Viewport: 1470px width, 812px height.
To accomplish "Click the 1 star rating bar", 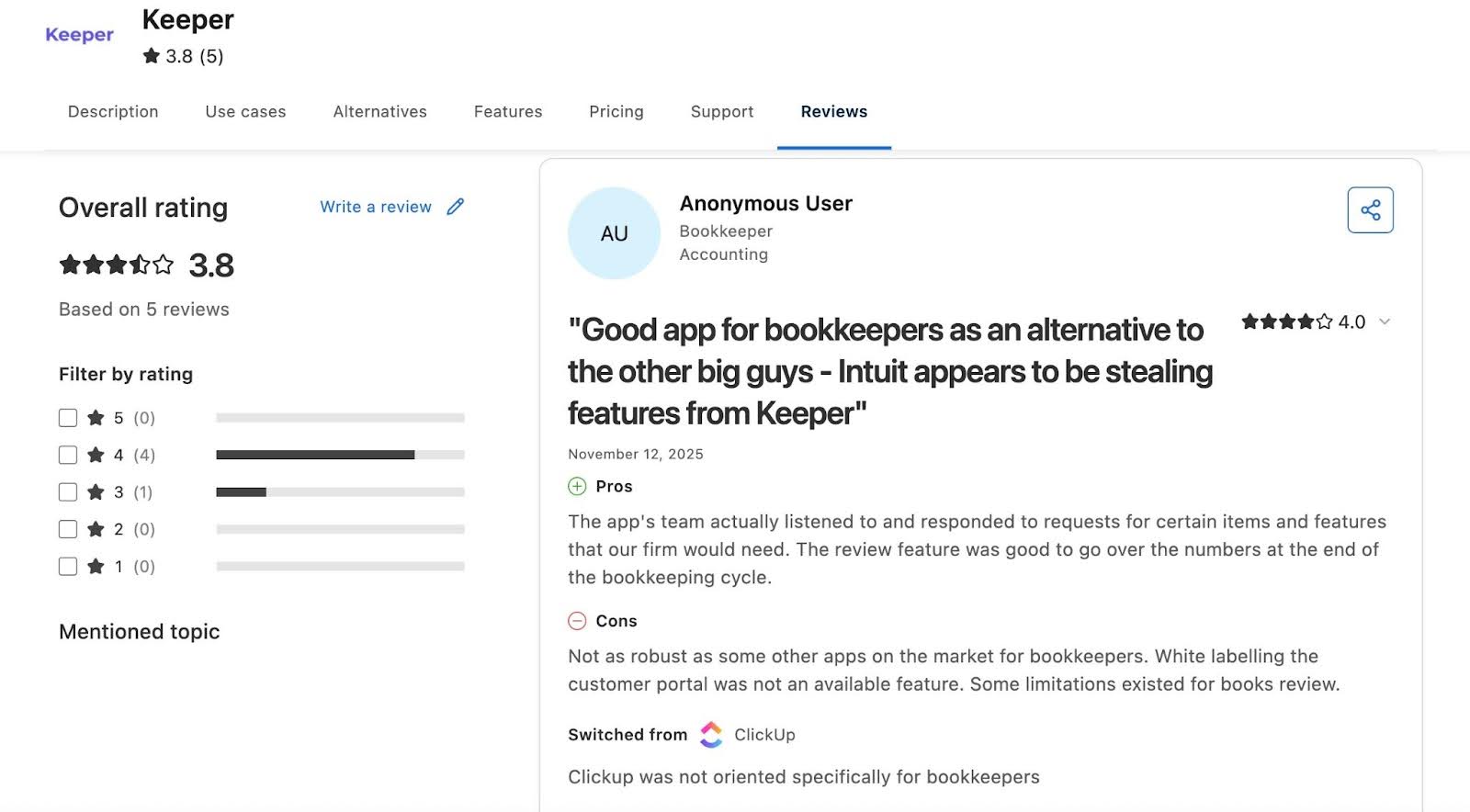I will (340, 566).
